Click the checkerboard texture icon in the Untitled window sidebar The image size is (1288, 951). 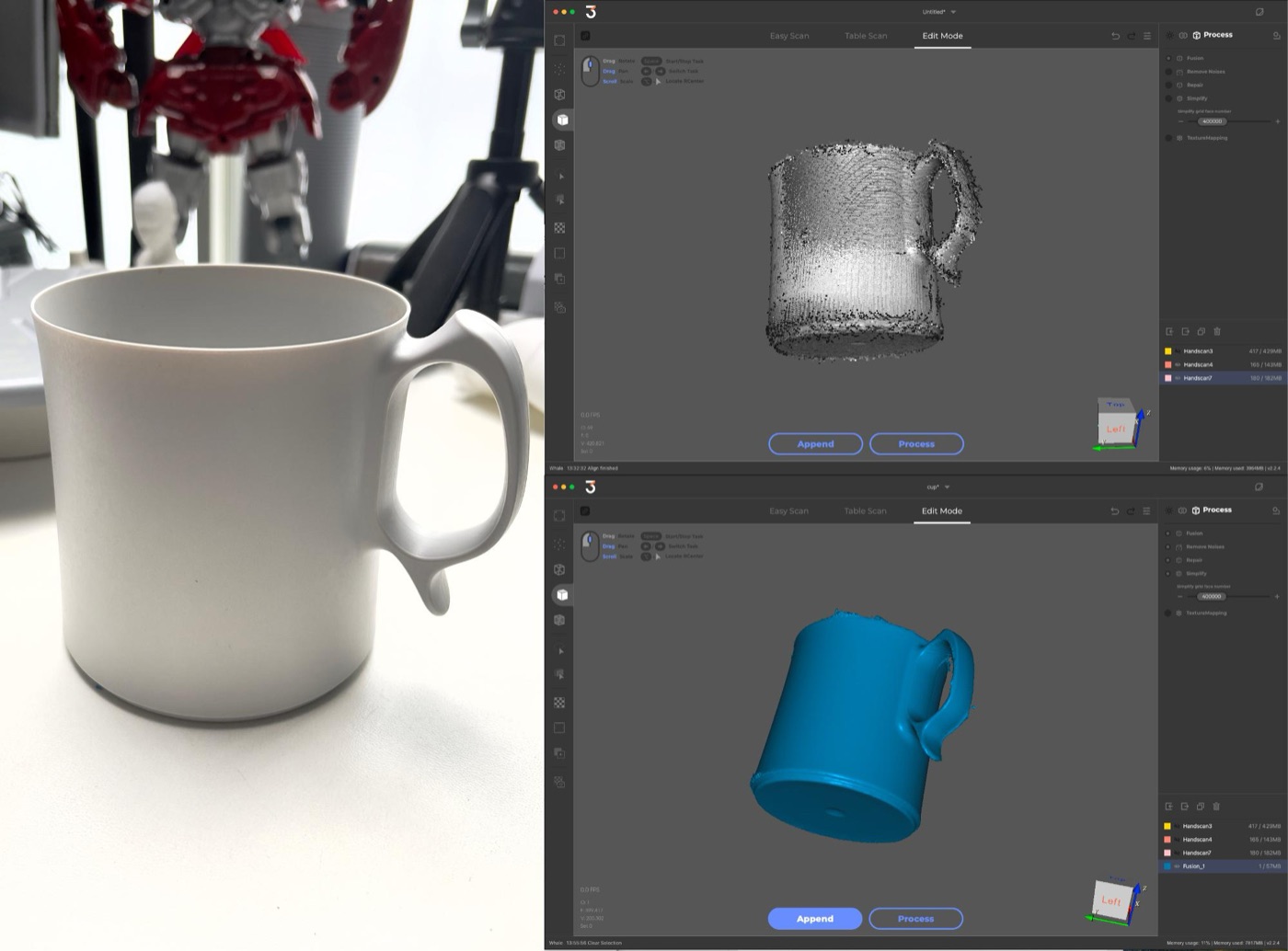(x=559, y=228)
